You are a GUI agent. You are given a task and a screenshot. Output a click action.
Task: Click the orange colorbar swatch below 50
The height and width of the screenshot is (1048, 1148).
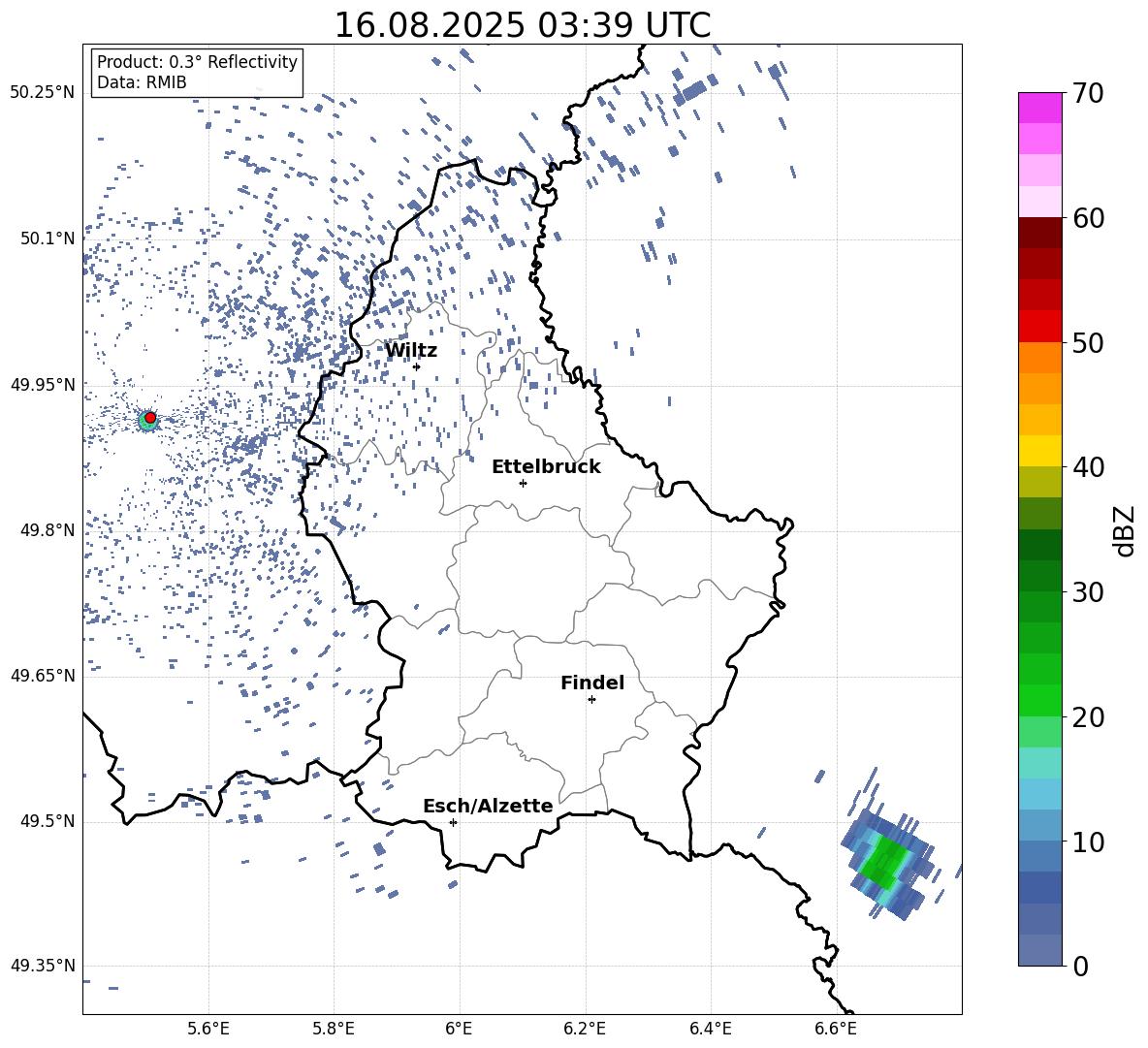pos(1040,357)
